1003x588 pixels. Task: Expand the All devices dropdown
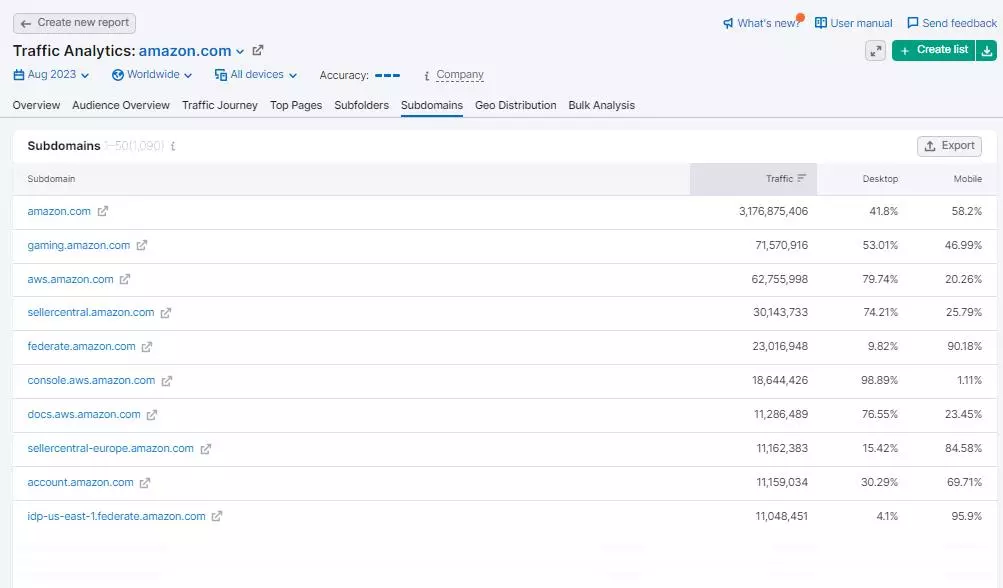(x=293, y=75)
